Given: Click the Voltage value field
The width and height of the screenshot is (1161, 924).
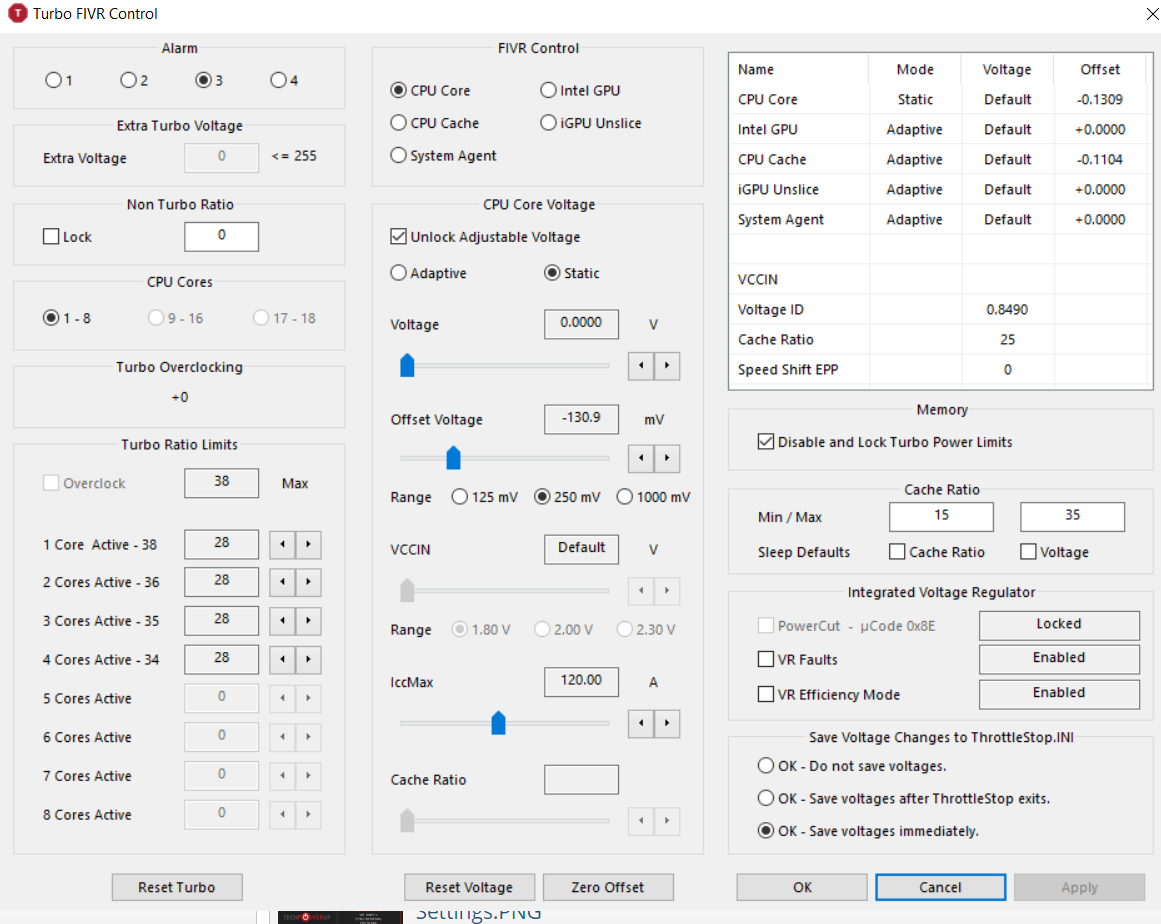Looking at the screenshot, I should (581, 324).
